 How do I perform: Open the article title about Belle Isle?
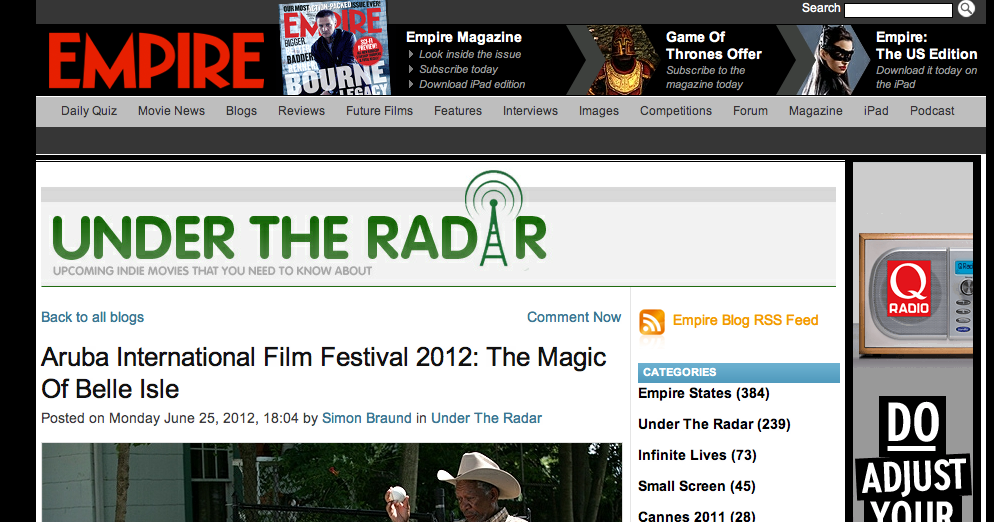click(x=323, y=373)
